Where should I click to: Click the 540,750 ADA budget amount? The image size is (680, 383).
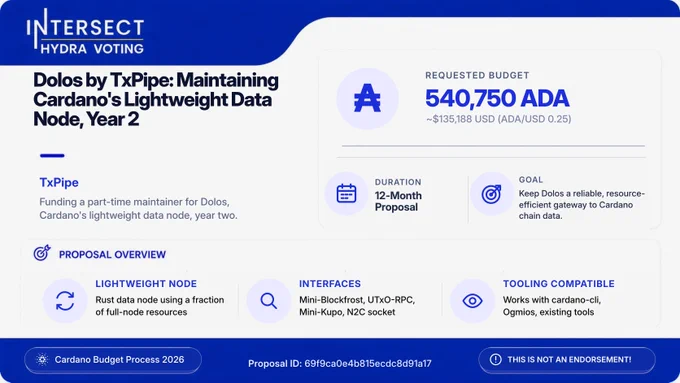pyautogui.click(x=497, y=98)
